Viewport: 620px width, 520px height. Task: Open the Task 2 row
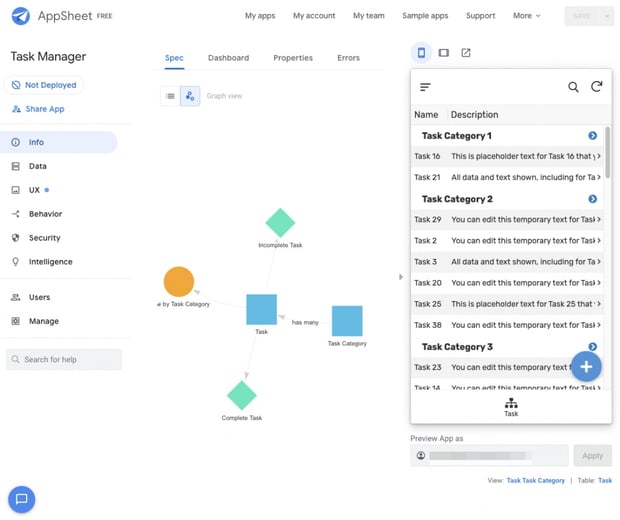click(x=507, y=240)
